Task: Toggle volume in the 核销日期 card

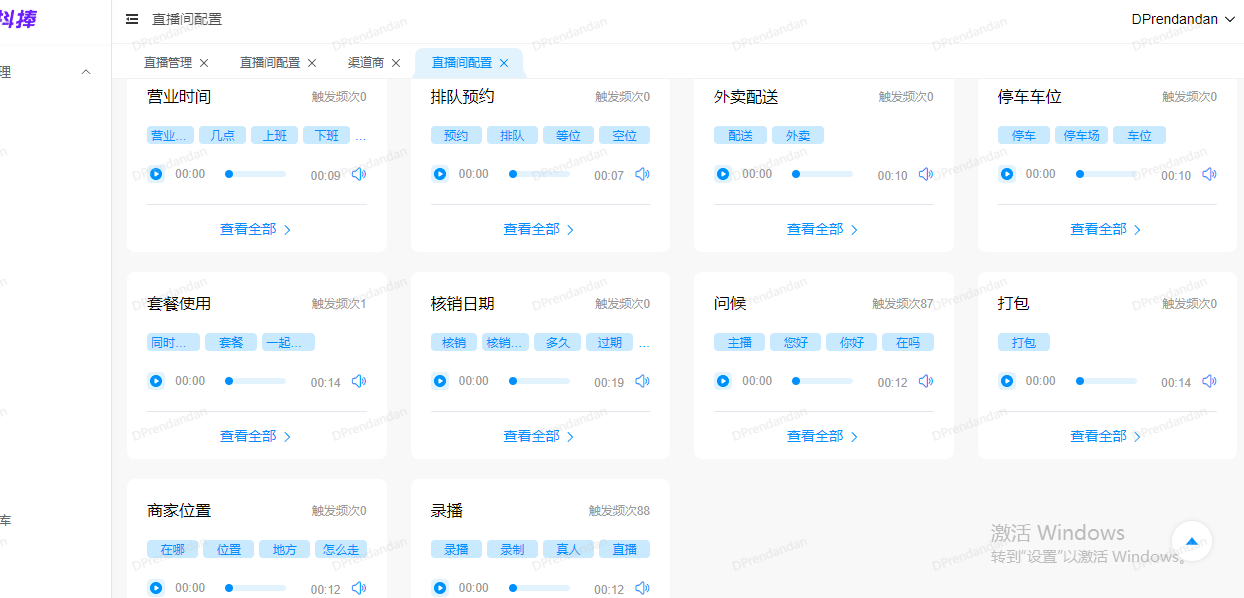Action: coord(642,381)
